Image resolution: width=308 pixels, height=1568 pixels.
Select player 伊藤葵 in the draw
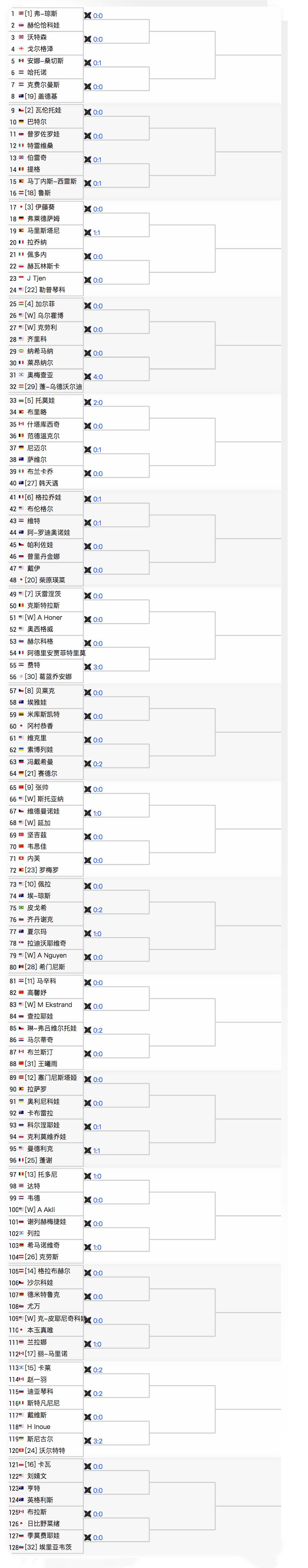[x=46, y=207]
